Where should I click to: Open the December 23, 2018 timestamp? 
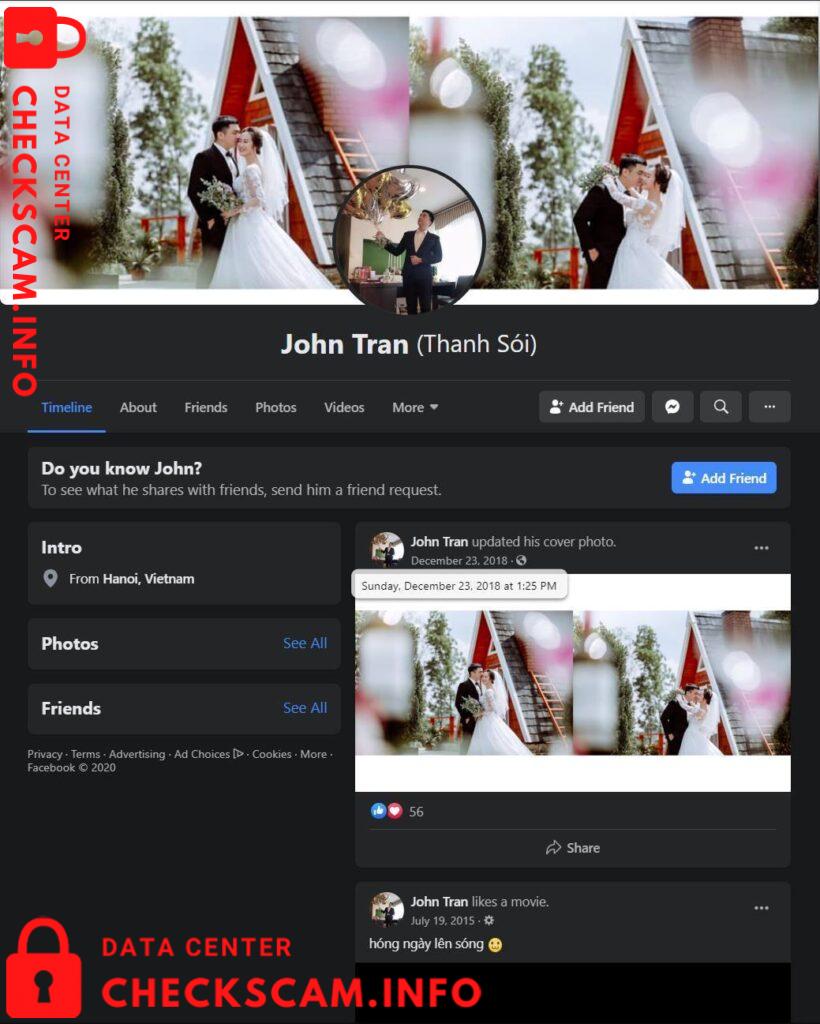coord(459,560)
